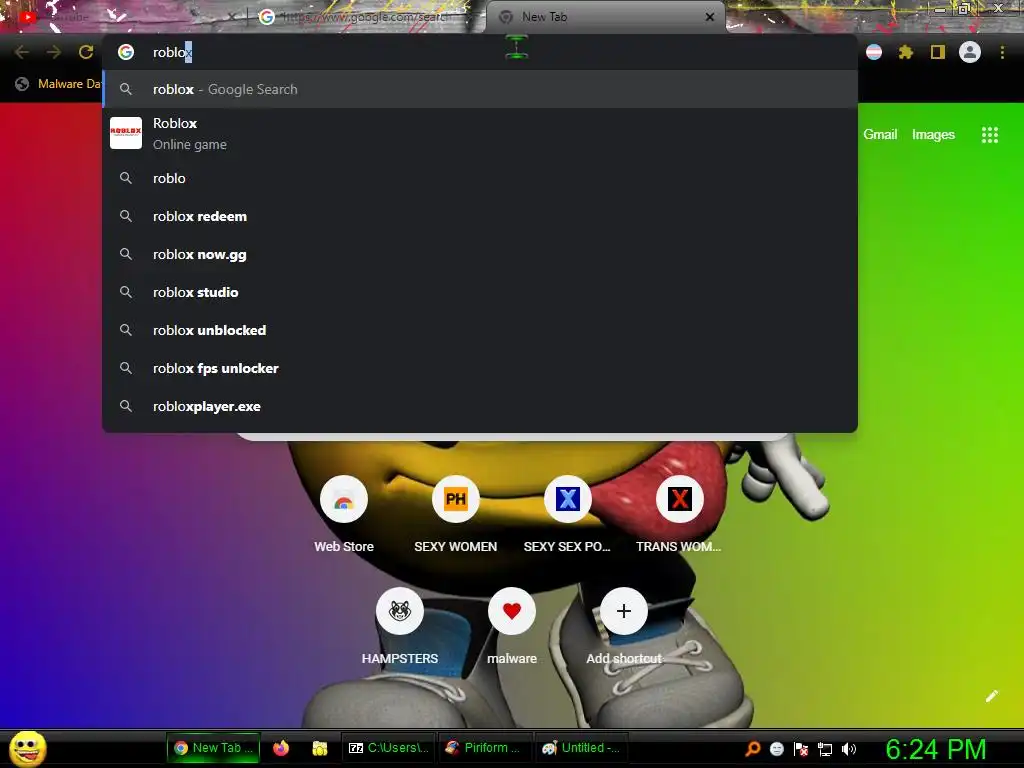
Task: Open the malware heart shortcut
Action: [511, 626]
